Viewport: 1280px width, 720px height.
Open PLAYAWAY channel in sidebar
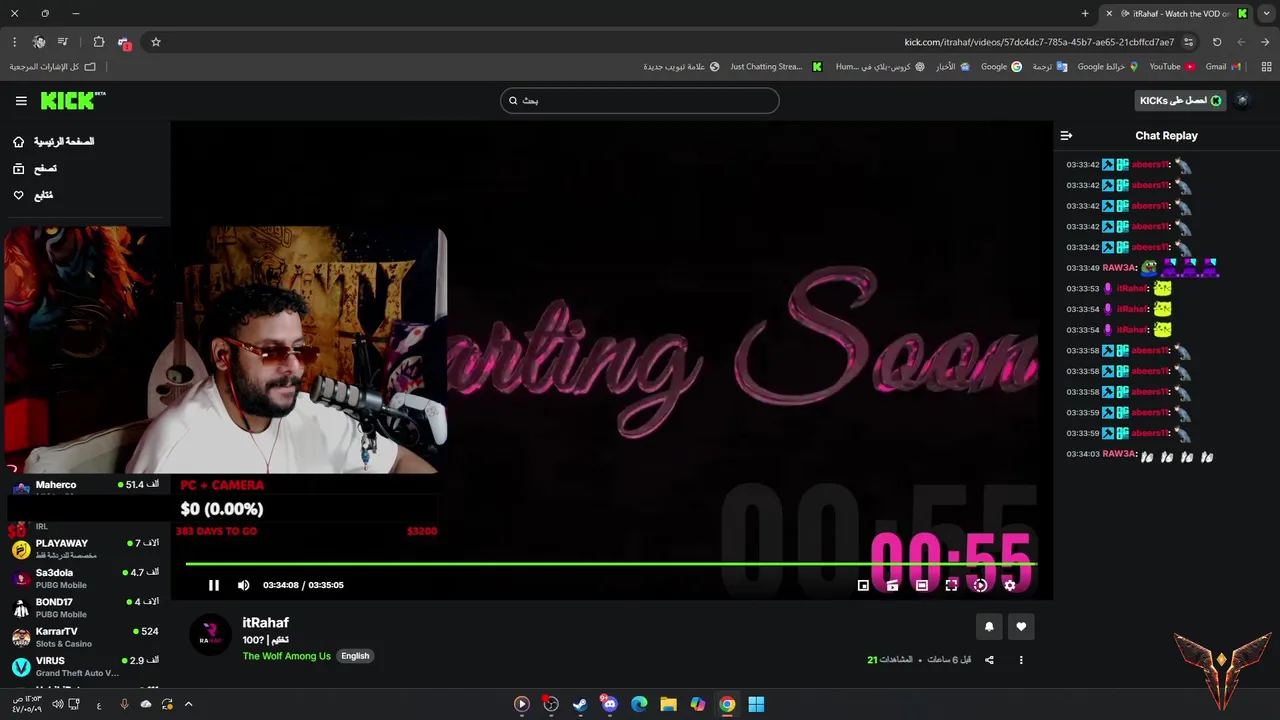pos(85,549)
